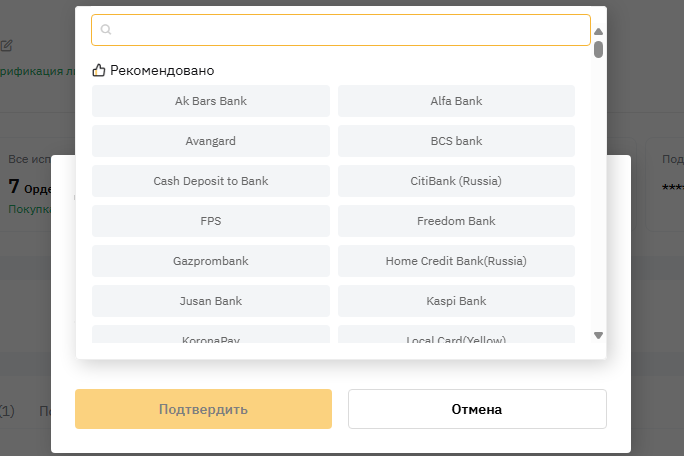Choose Home Credit Bank(Russia)
Viewport: 684px width, 456px height.
click(456, 261)
